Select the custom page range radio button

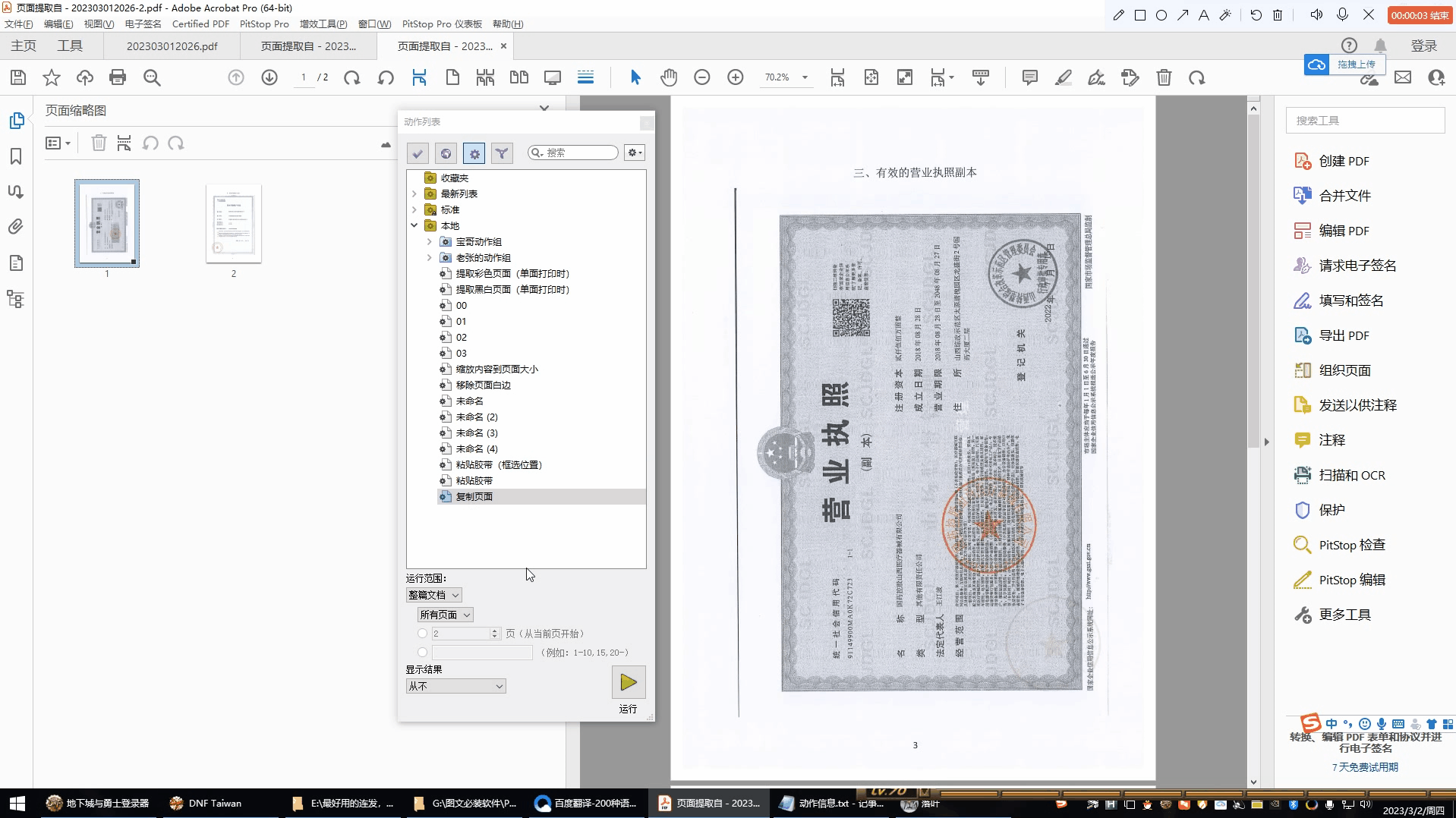point(422,652)
